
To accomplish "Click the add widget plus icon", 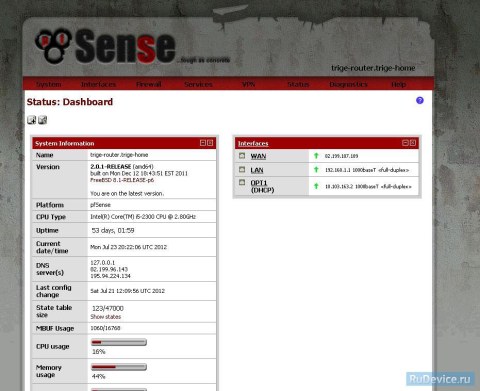I will pos(32,120).
